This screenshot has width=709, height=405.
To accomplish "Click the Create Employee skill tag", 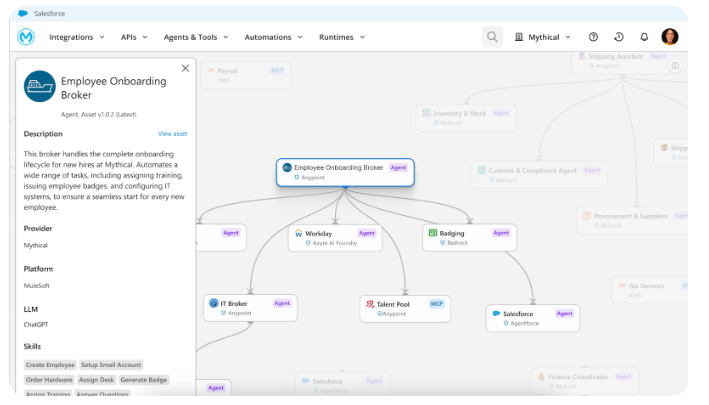I will 50,365.
